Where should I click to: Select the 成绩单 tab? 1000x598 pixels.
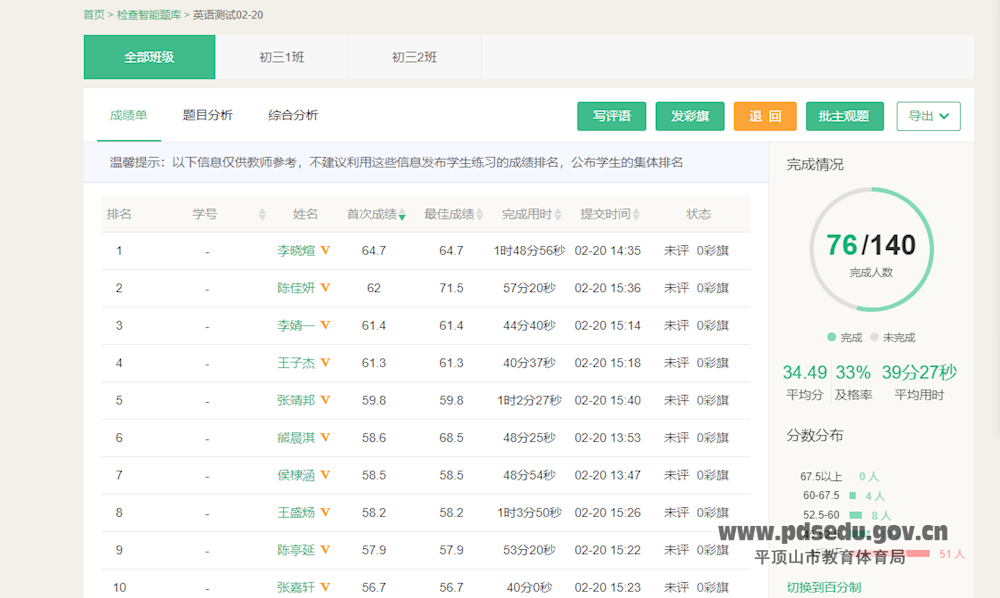pyautogui.click(x=128, y=115)
